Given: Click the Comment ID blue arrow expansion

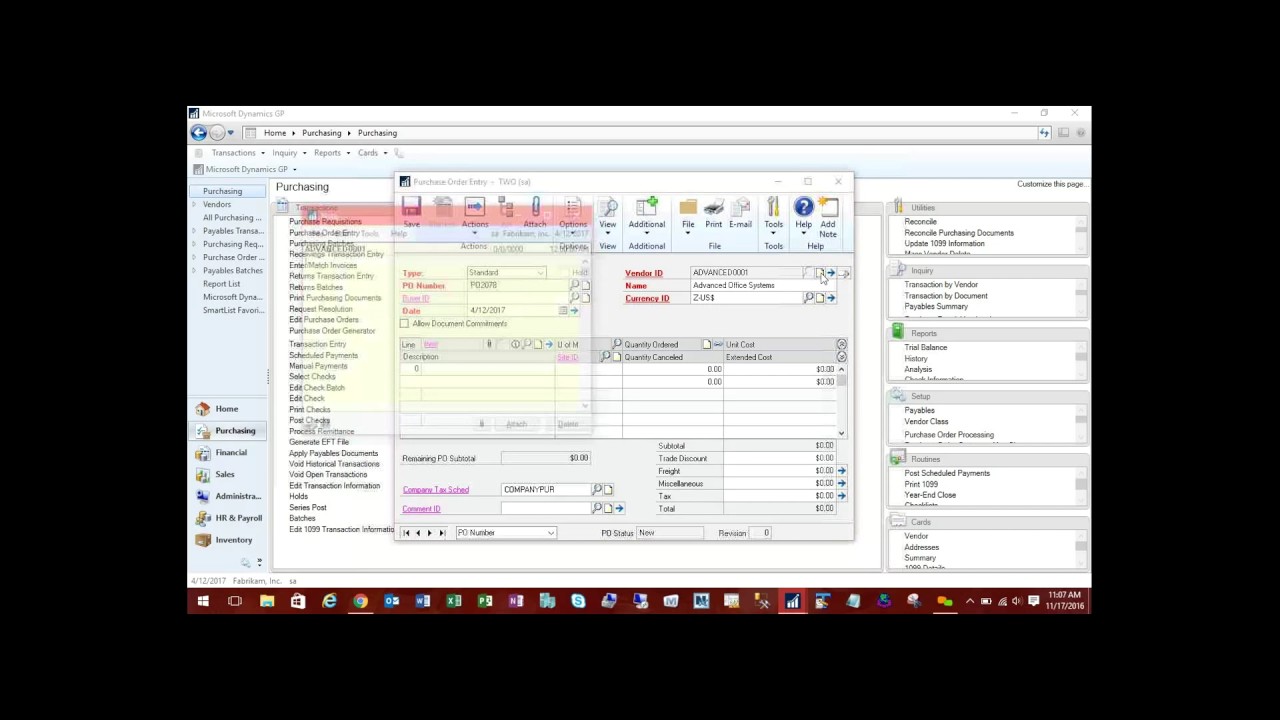Looking at the screenshot, I should (x=619, y=508).
